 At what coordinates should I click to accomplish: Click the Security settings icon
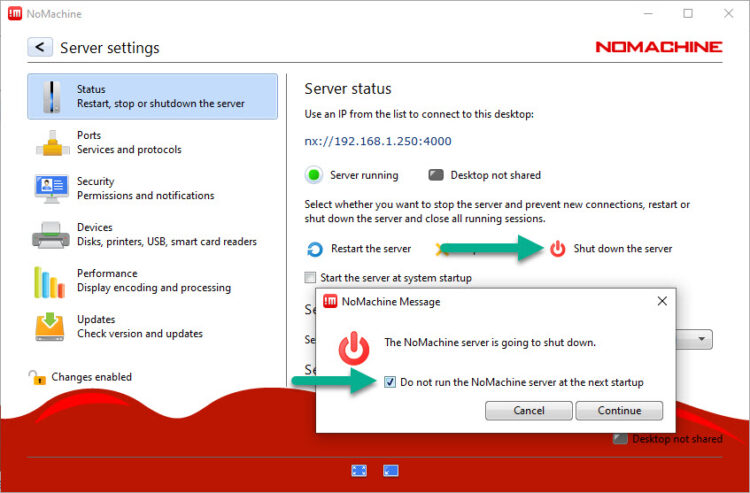pos(49,188)
